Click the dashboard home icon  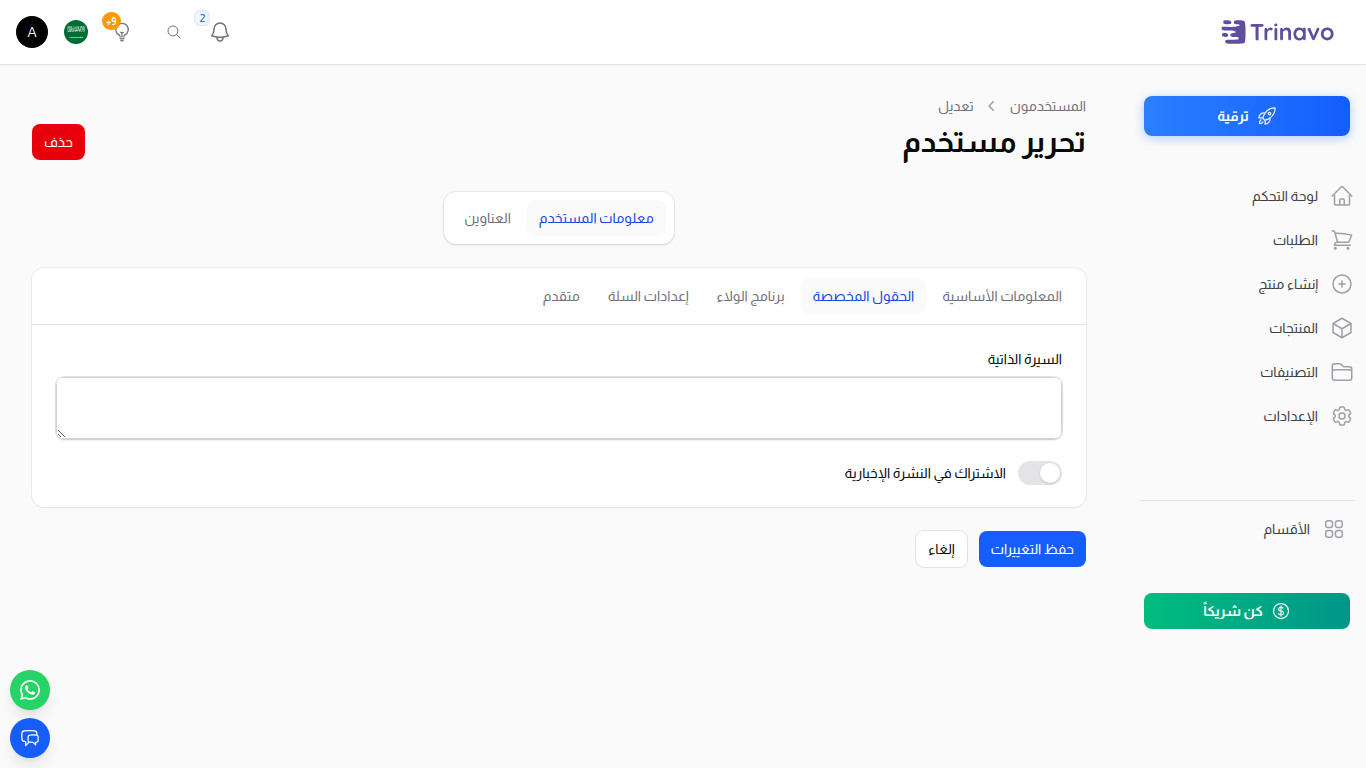point(1342,196)
